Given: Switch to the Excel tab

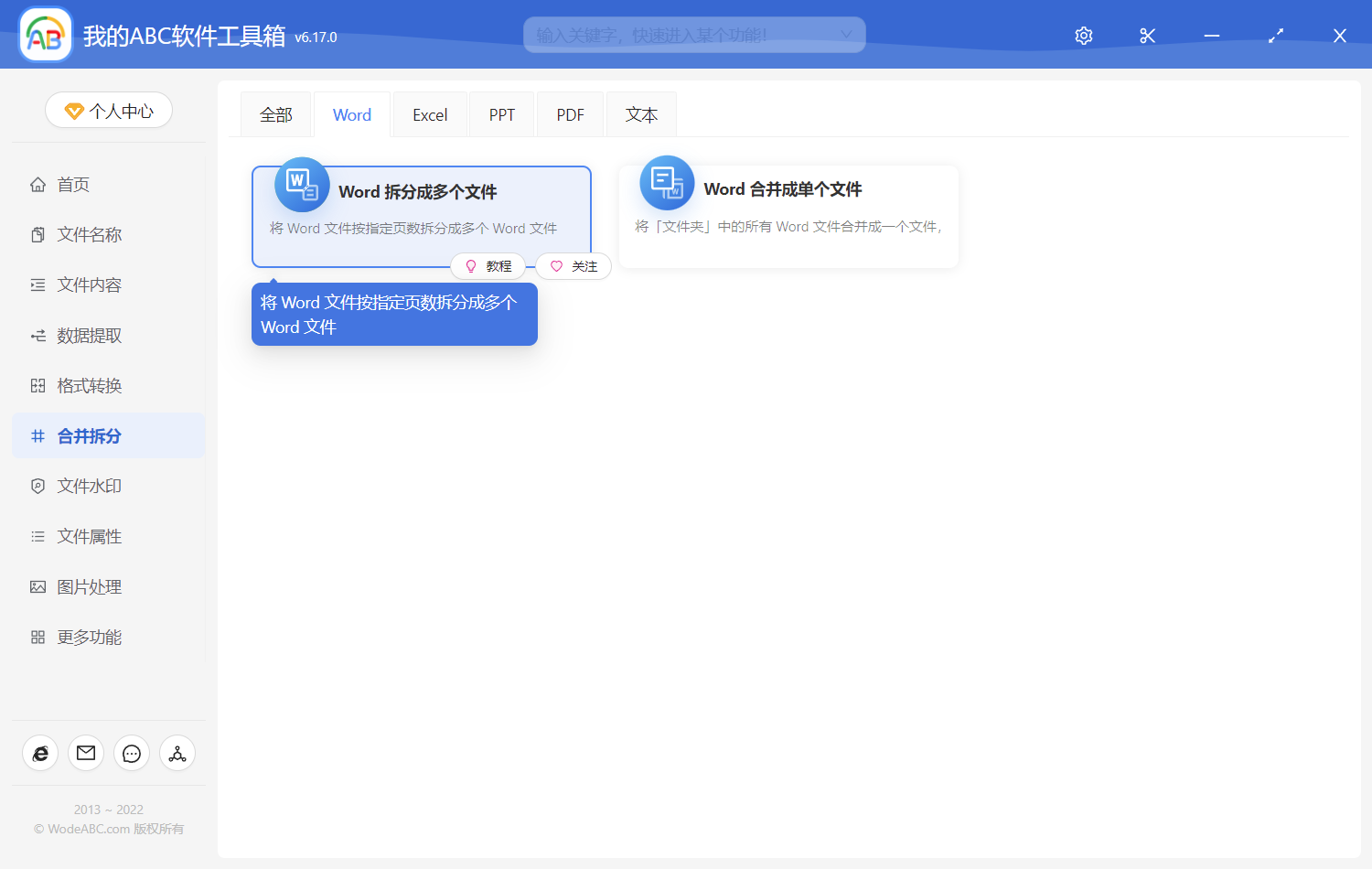Looking at the screenshot, I should click(x=429, y=113).
